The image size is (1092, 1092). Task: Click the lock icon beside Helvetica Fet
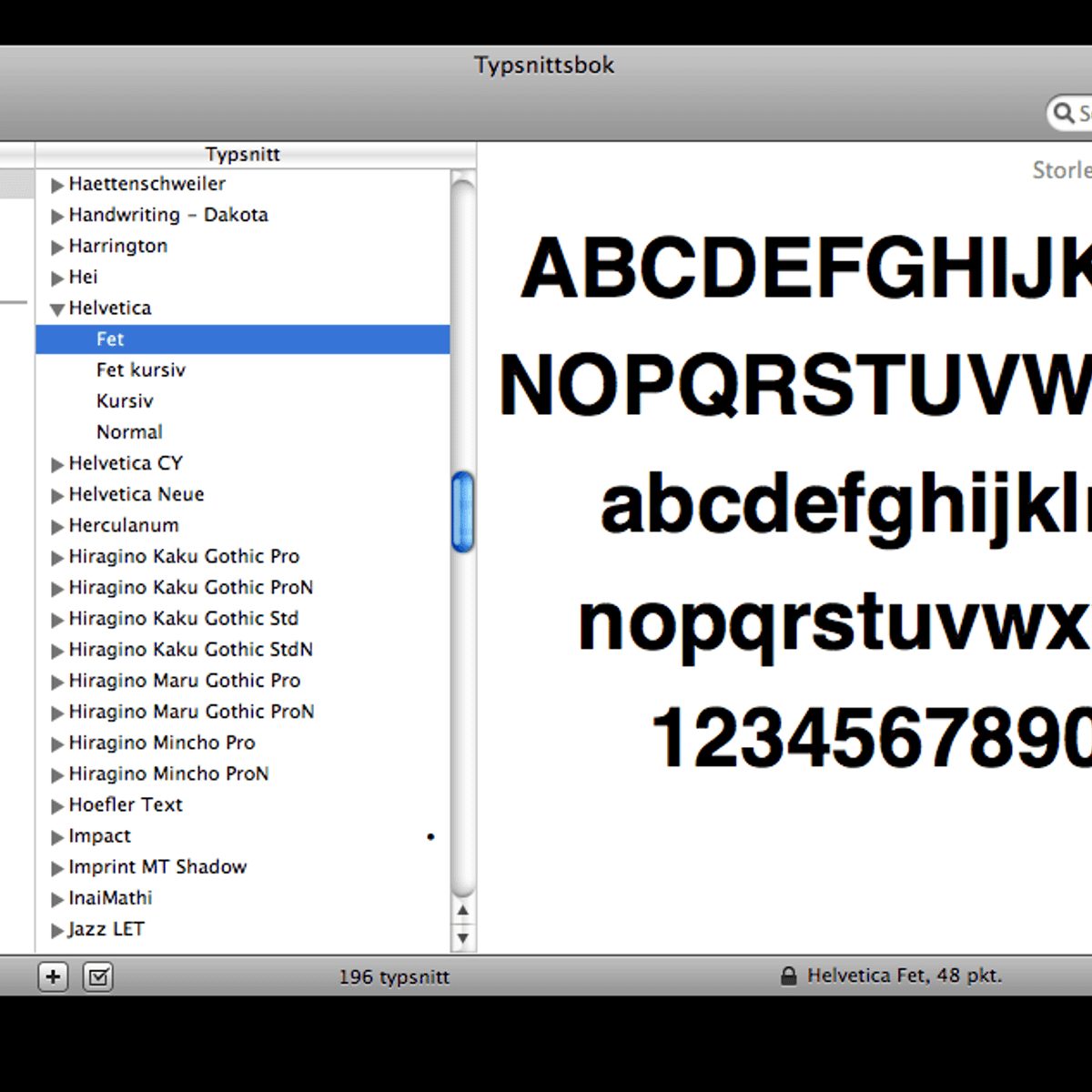pyautogui.click(x=788, y=976)
